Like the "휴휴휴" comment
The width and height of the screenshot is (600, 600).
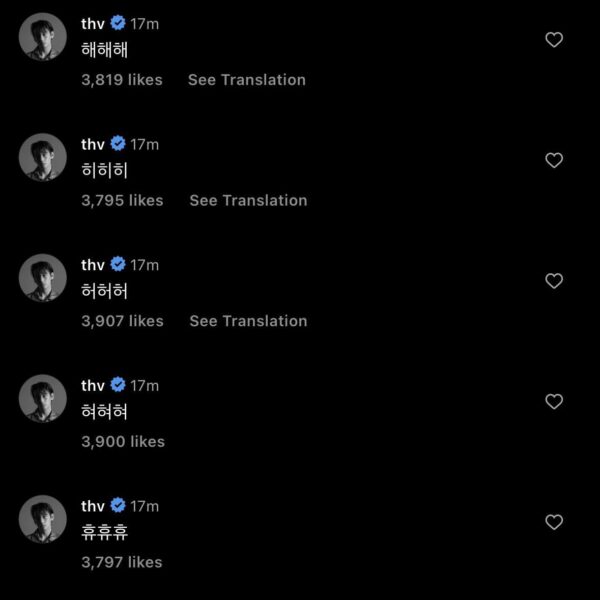[554, 522]
